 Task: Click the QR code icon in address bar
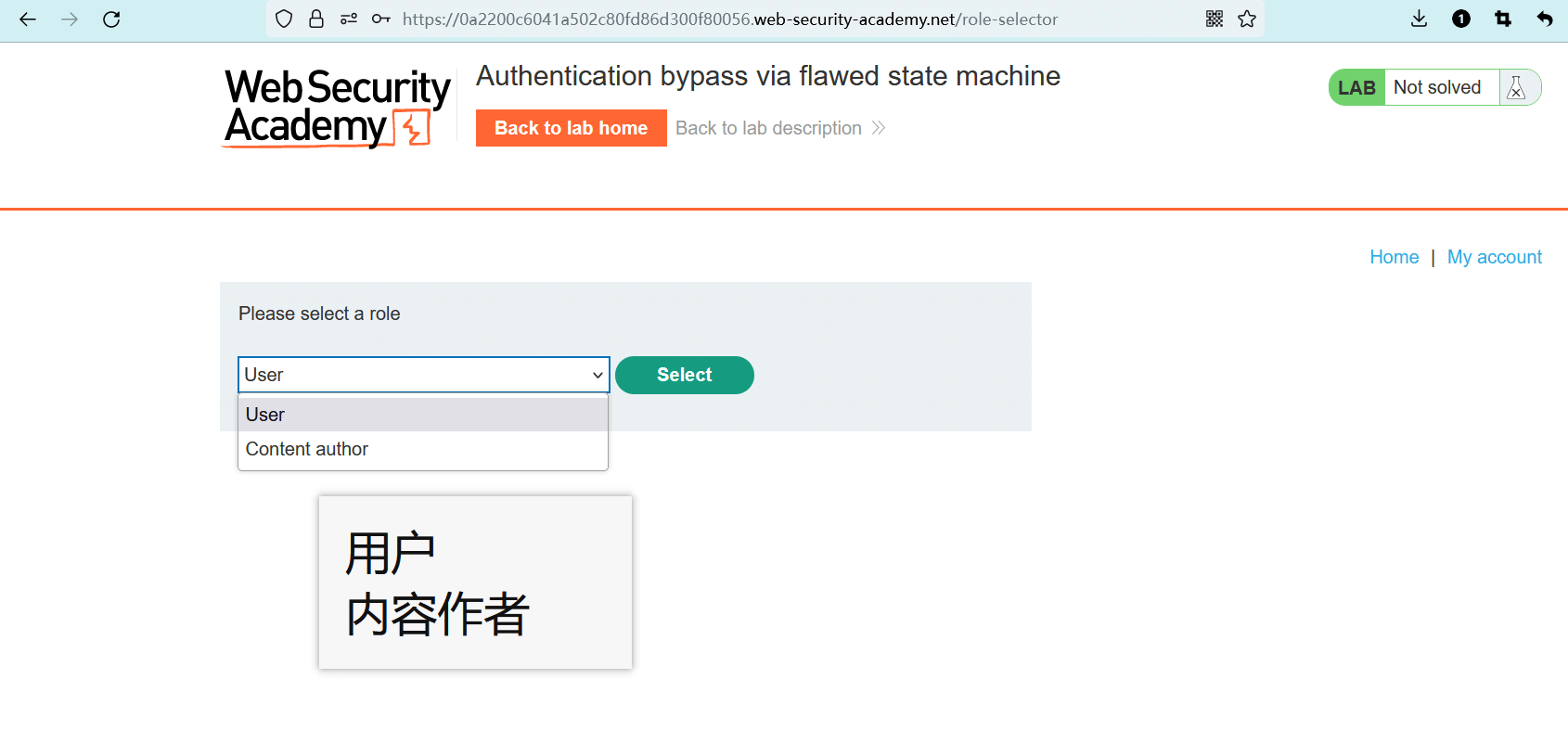(1214, 19)
